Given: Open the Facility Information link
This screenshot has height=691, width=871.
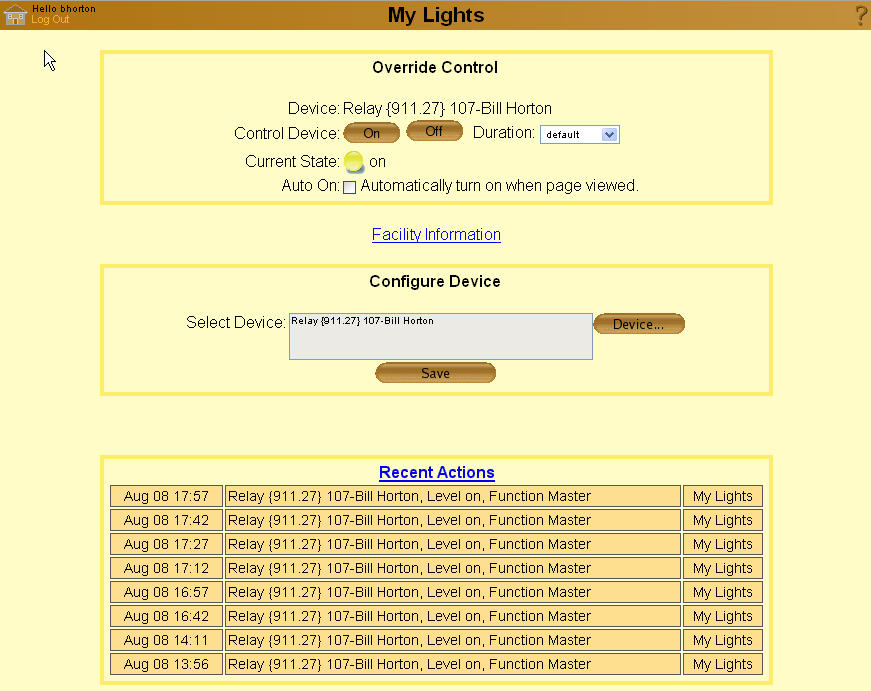Looking at the screenshot, I should coord(436,235).
